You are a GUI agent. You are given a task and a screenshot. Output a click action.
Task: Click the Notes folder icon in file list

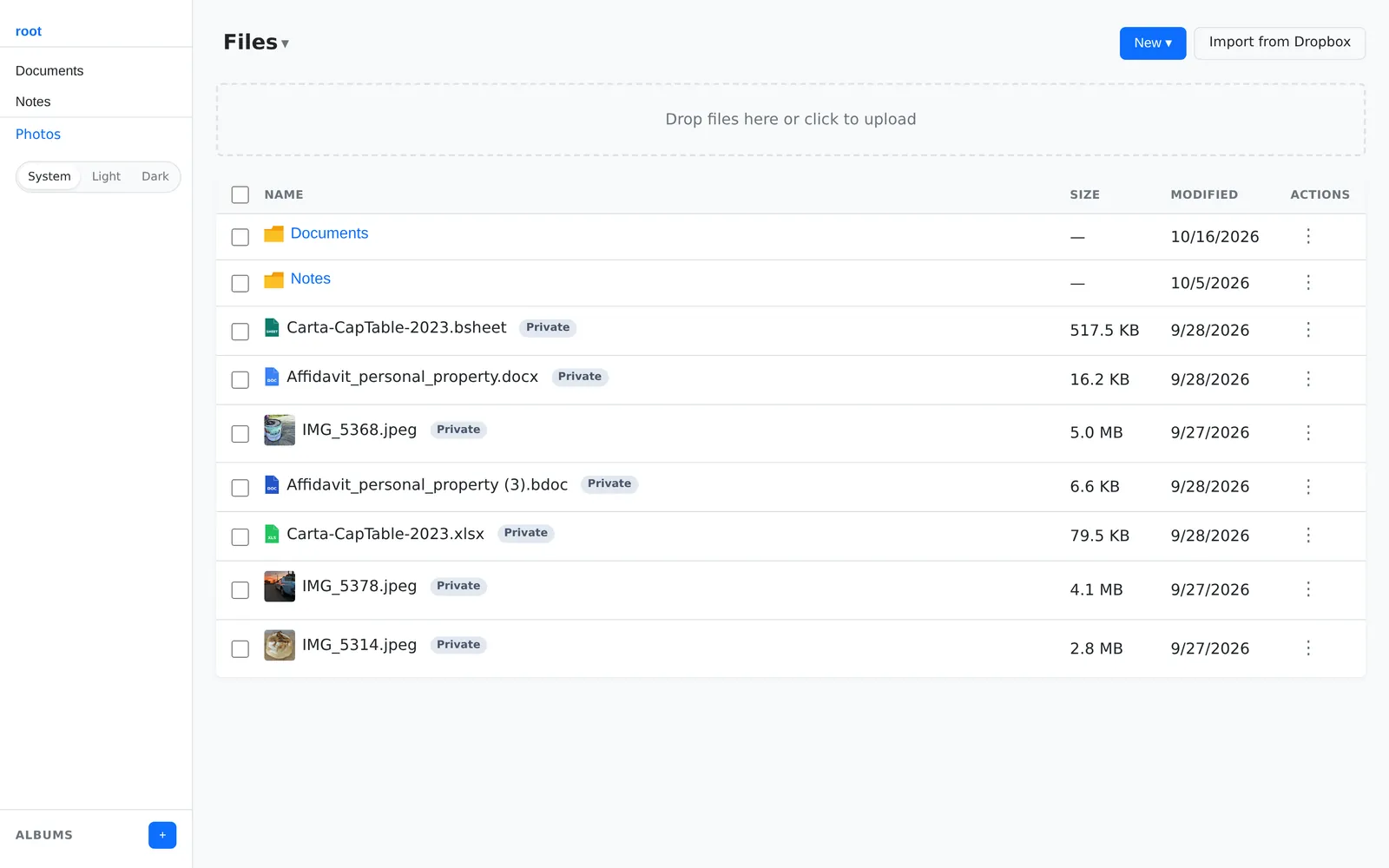273,280
